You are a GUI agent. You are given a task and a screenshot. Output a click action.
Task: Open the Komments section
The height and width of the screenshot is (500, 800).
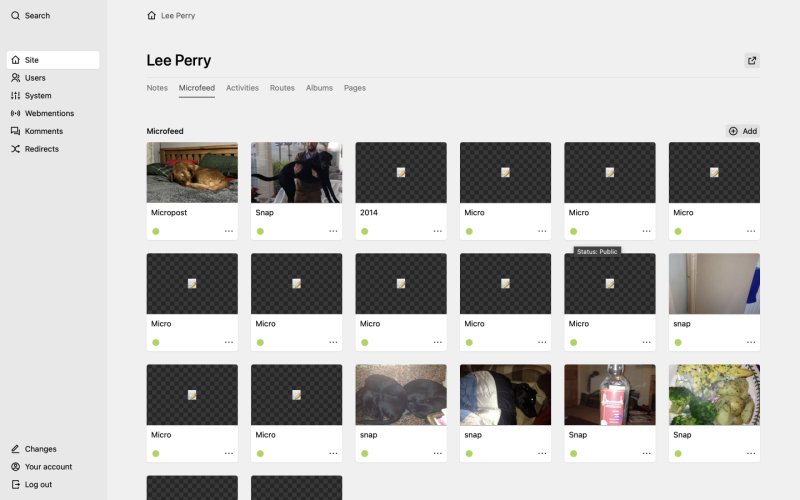point(37,131)
